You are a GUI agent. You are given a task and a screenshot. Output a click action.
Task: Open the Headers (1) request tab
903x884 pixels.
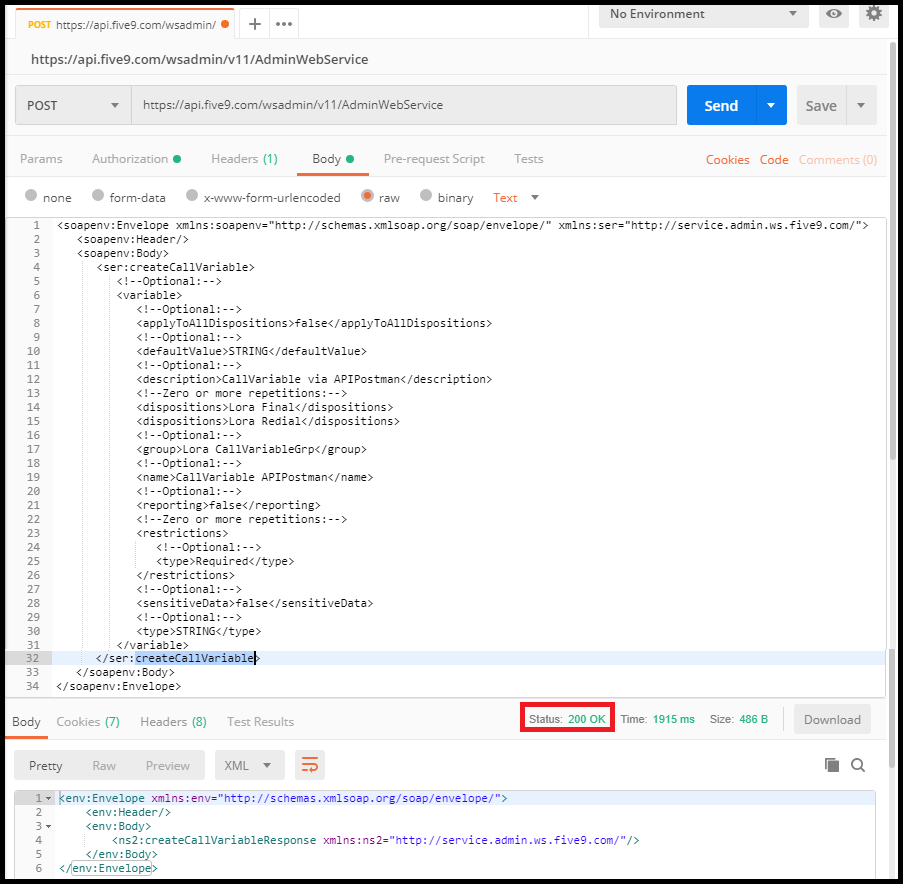(x=244, y=159)
